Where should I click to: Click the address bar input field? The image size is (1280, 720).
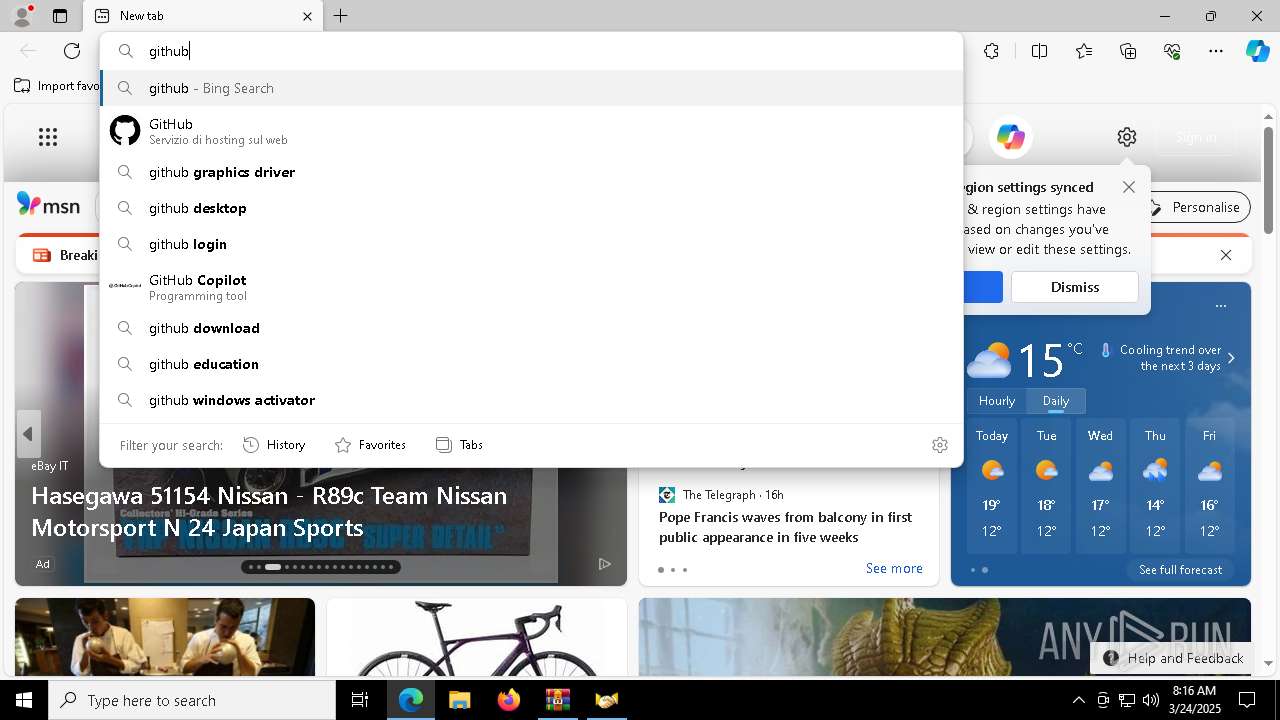point(532,51)
